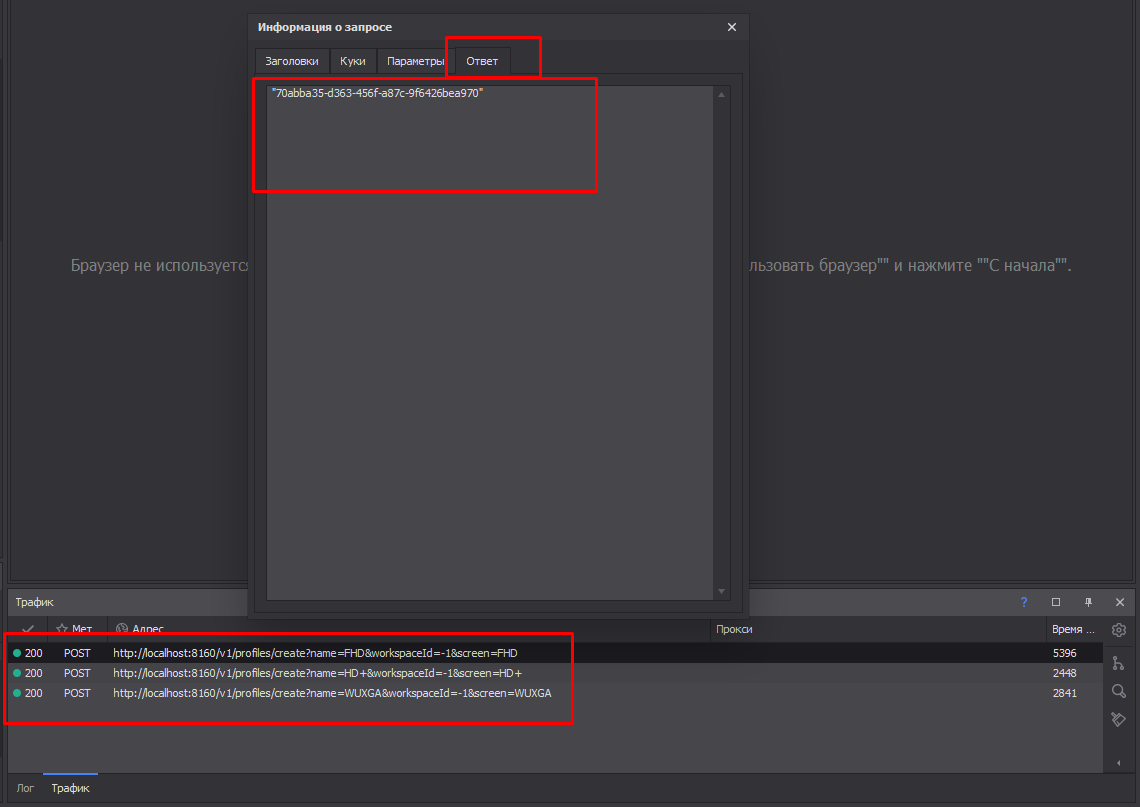Click the response scrollbar up arrow

pos(721,95)
